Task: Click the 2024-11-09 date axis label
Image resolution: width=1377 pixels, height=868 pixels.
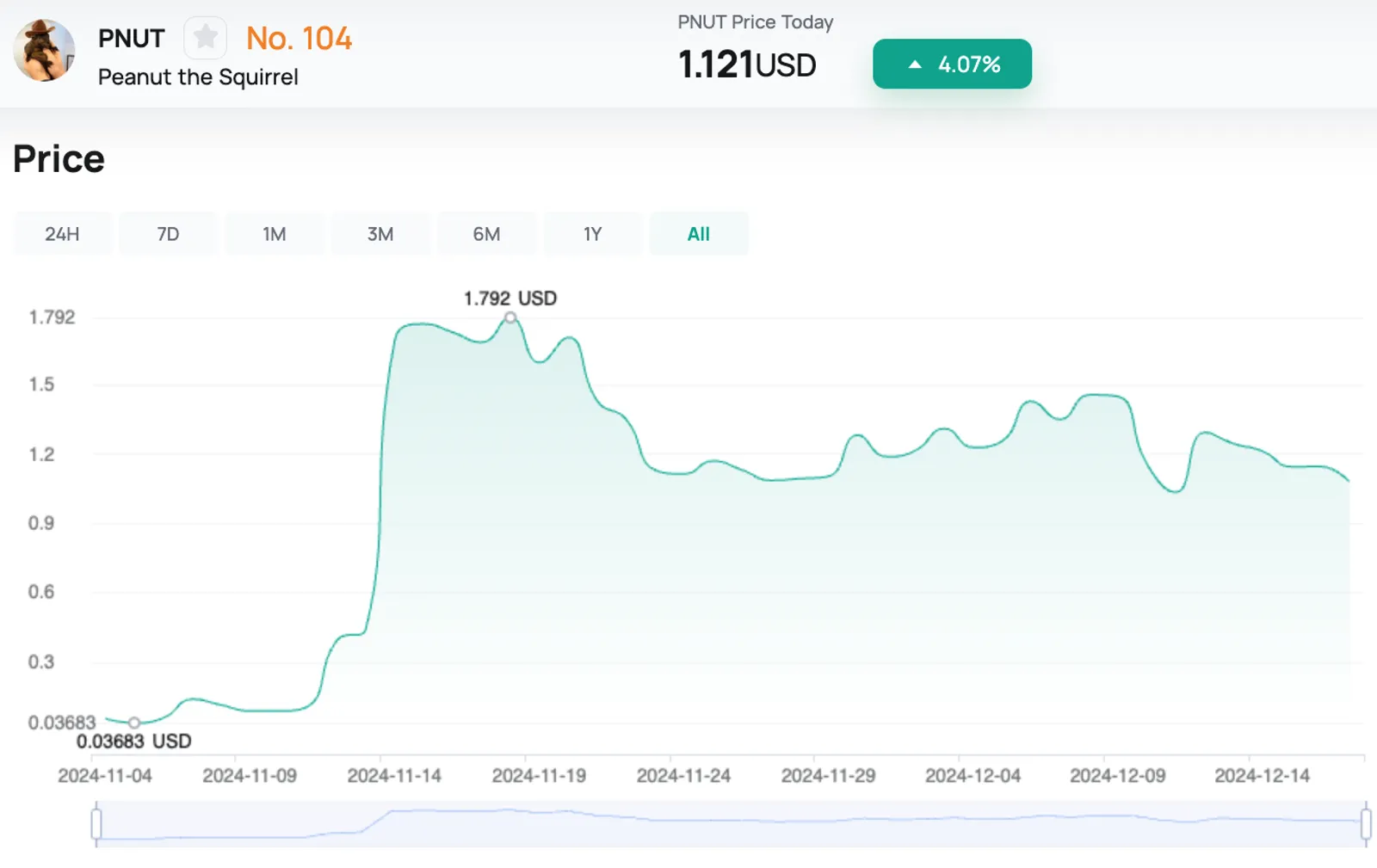Action: pos(250,776)
